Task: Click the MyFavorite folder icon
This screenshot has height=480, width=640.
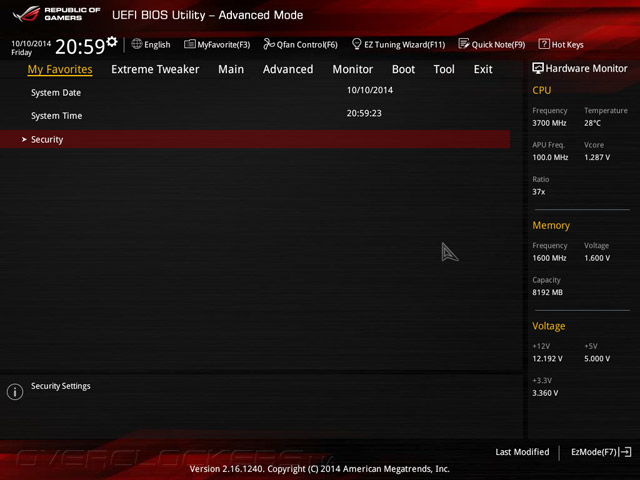Action: pyautogui.click(x=190, y=44)
